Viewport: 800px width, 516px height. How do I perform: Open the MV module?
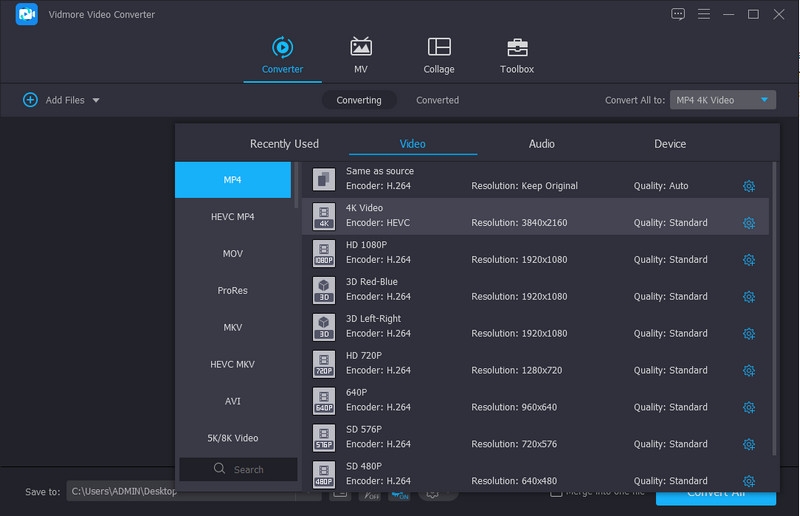pyautogui.click(x=360, y=55)
